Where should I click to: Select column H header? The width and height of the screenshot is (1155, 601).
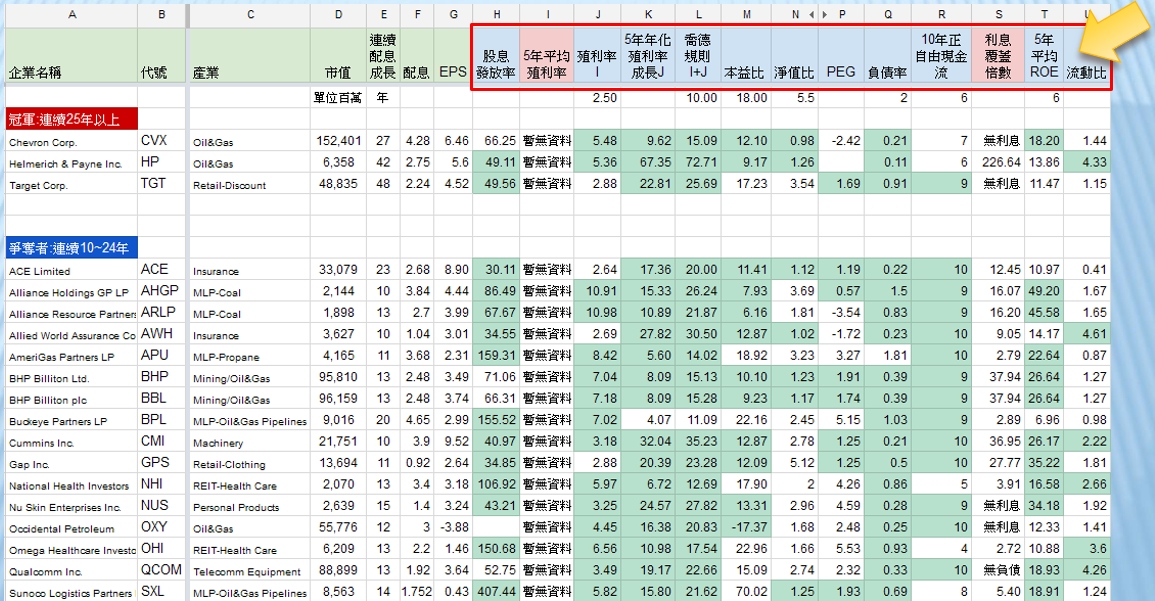click(x=496, y=14)
